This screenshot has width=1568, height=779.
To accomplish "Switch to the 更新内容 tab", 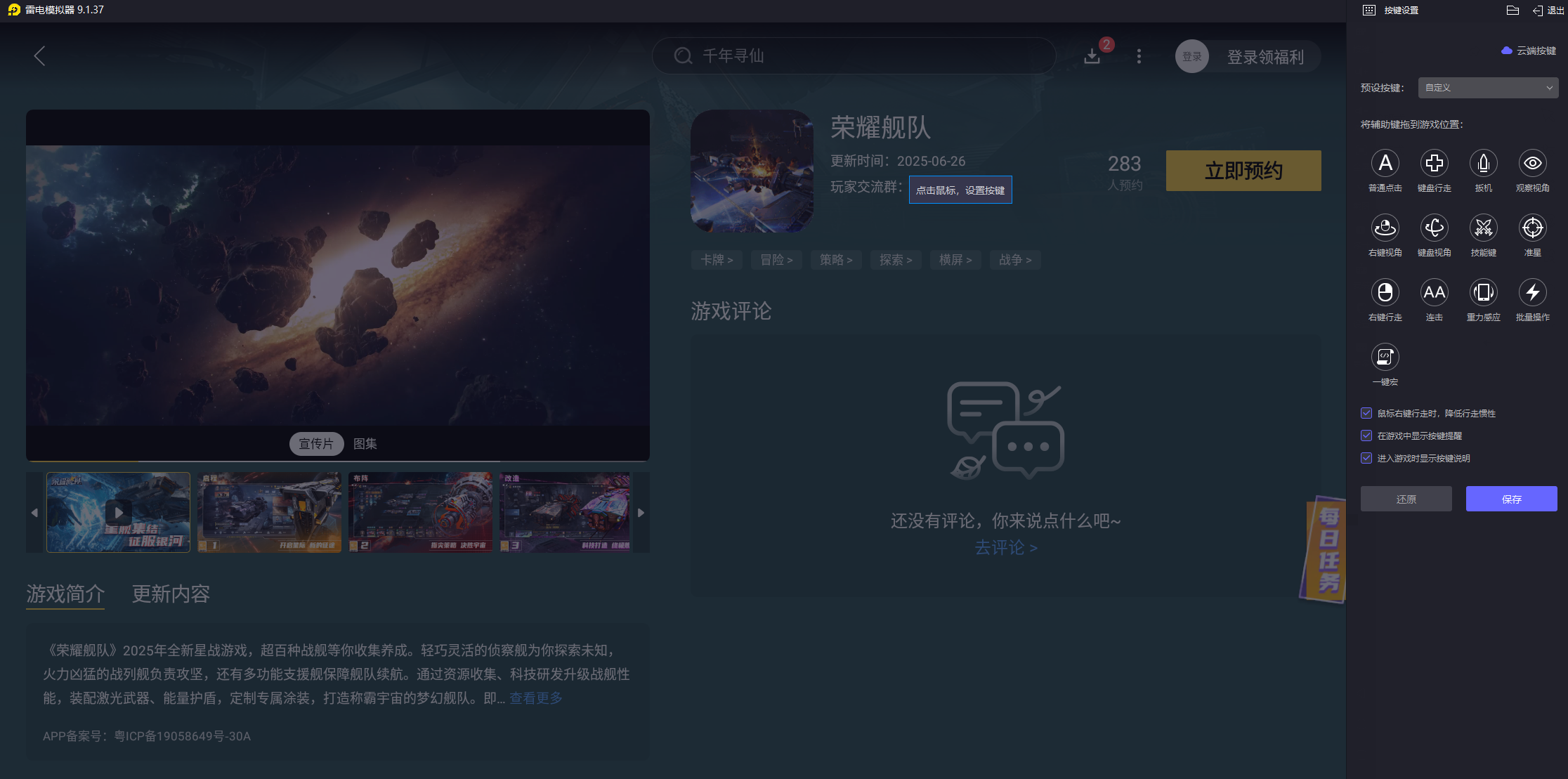I will [171, 594].
